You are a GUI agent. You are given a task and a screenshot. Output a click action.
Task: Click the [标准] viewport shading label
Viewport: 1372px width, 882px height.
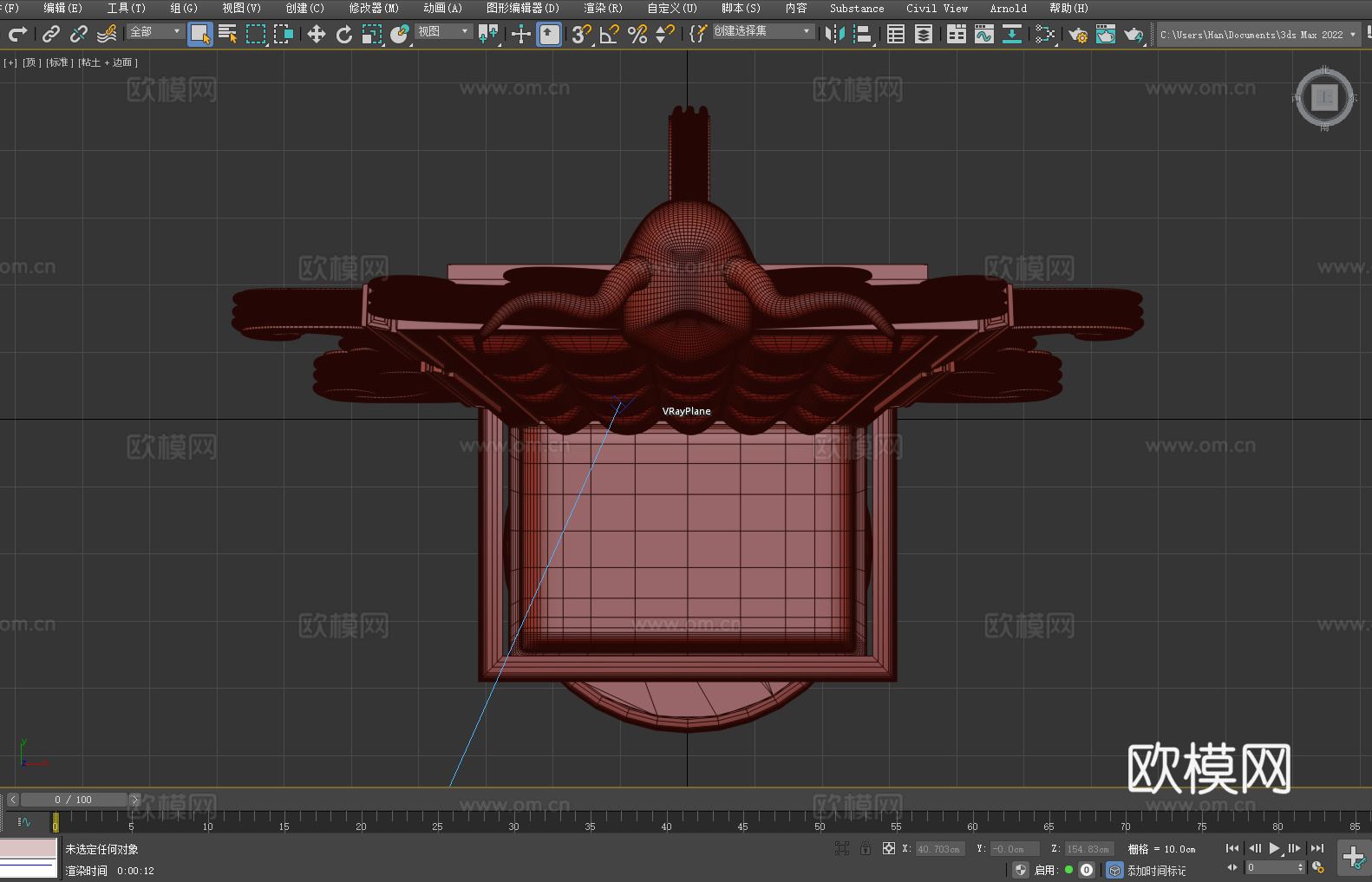tap(59, 62)
